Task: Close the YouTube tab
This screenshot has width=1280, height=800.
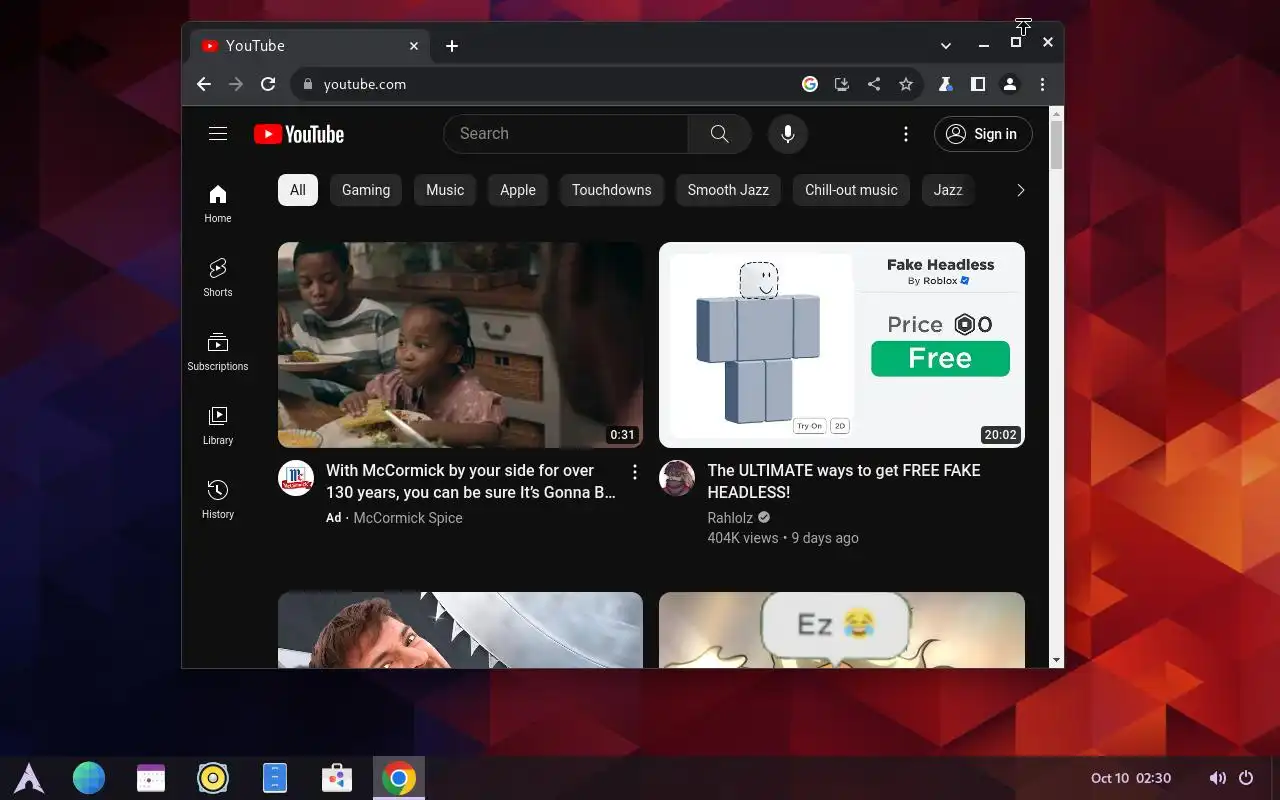Action: click(414, 46)
